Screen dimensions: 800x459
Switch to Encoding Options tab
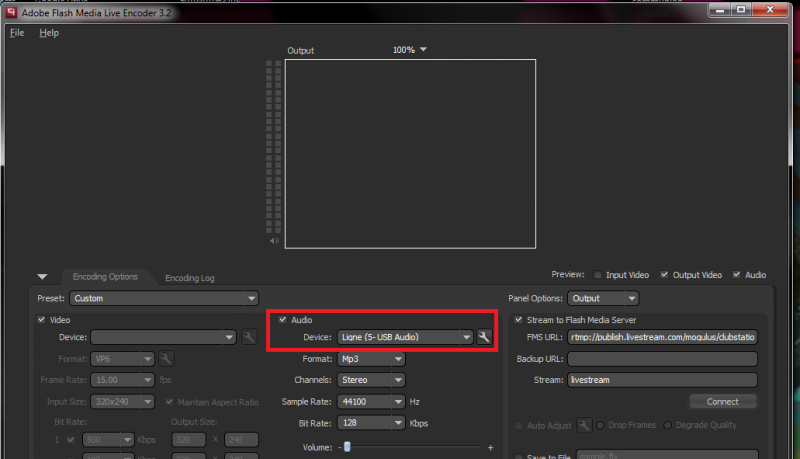(105, 276)
